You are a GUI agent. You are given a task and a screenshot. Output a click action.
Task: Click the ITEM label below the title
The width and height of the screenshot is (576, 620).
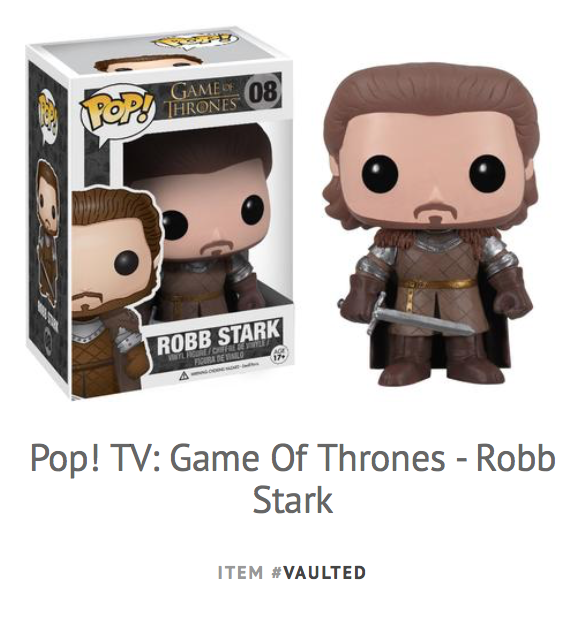pos(240,572)
